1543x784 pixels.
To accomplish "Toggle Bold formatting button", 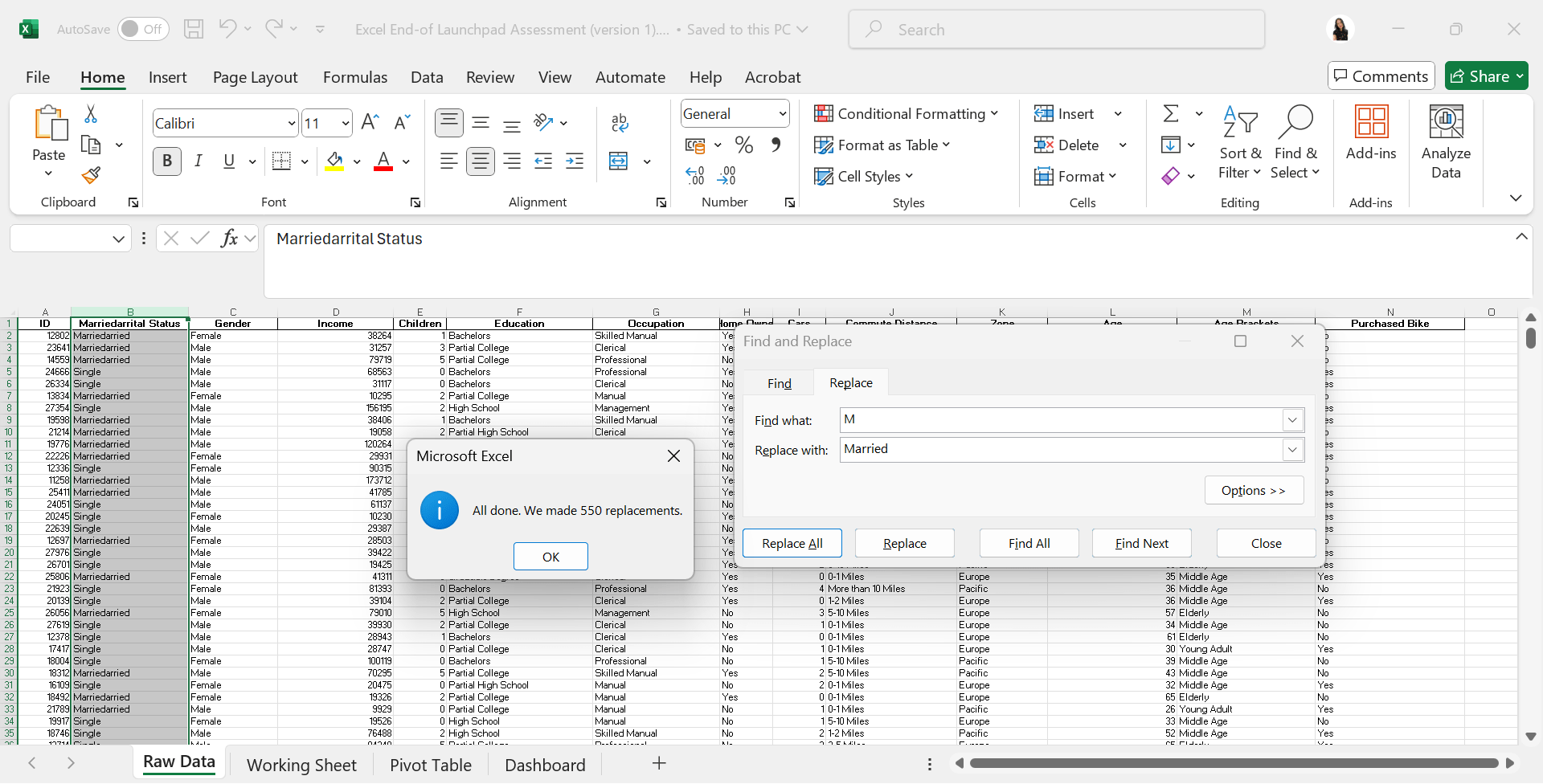I will pyautogui.click(x=167, y=161).
